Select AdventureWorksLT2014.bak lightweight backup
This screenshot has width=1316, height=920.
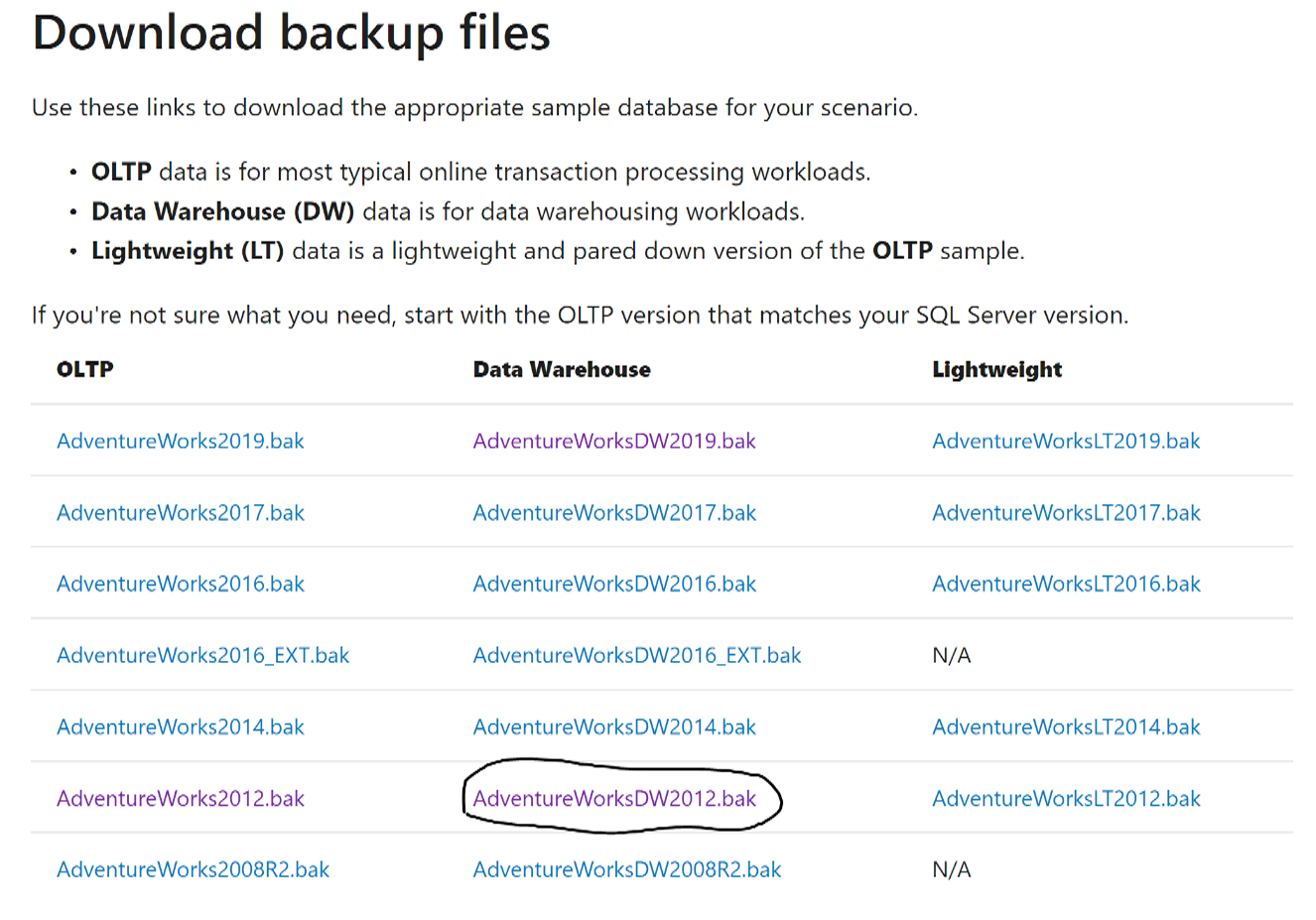[1065, 726]
